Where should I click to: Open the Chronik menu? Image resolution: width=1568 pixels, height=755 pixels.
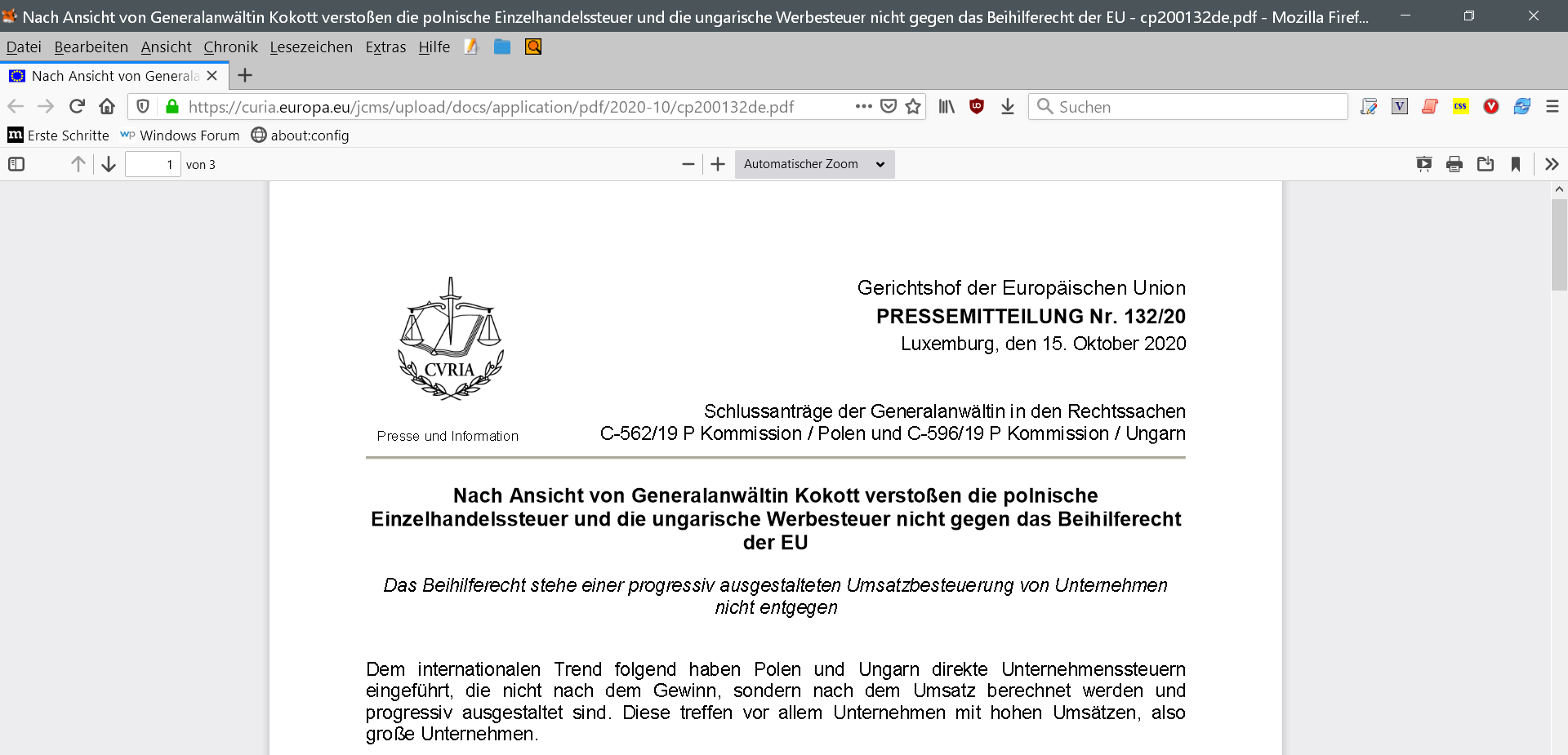click(x=230, y=47)
